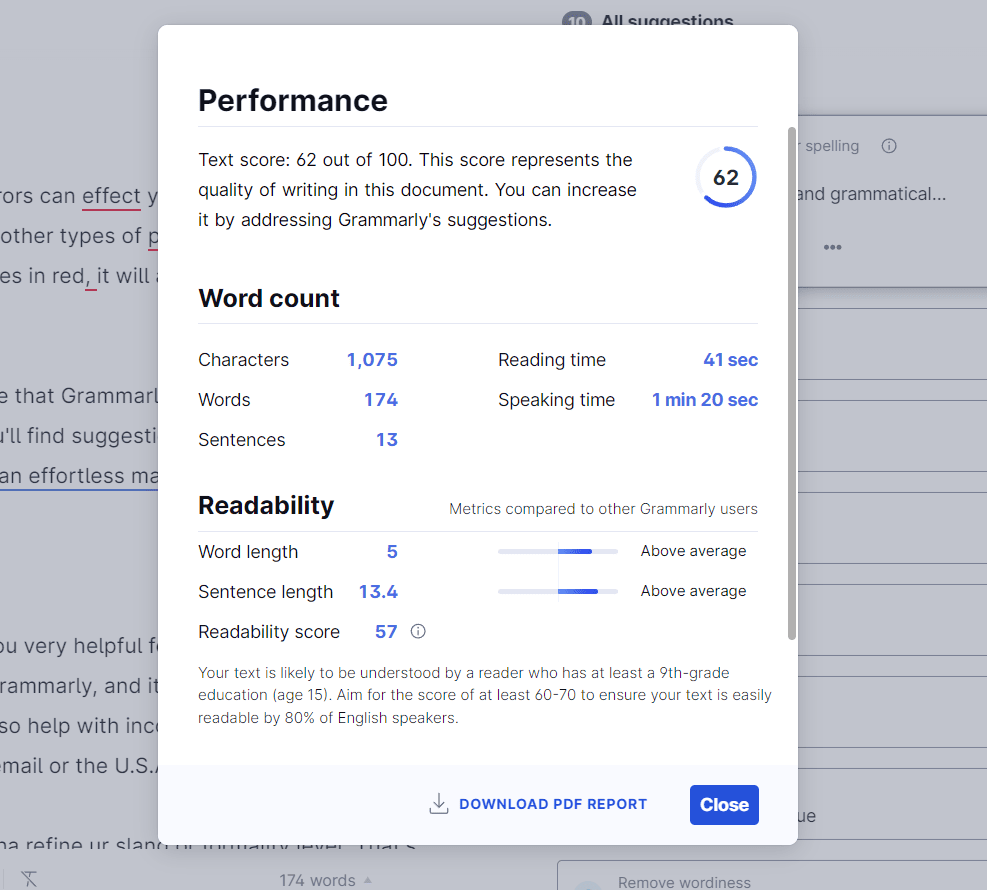
Task: Click the info icon next to Readability score
Action: [x=418, y=631]
